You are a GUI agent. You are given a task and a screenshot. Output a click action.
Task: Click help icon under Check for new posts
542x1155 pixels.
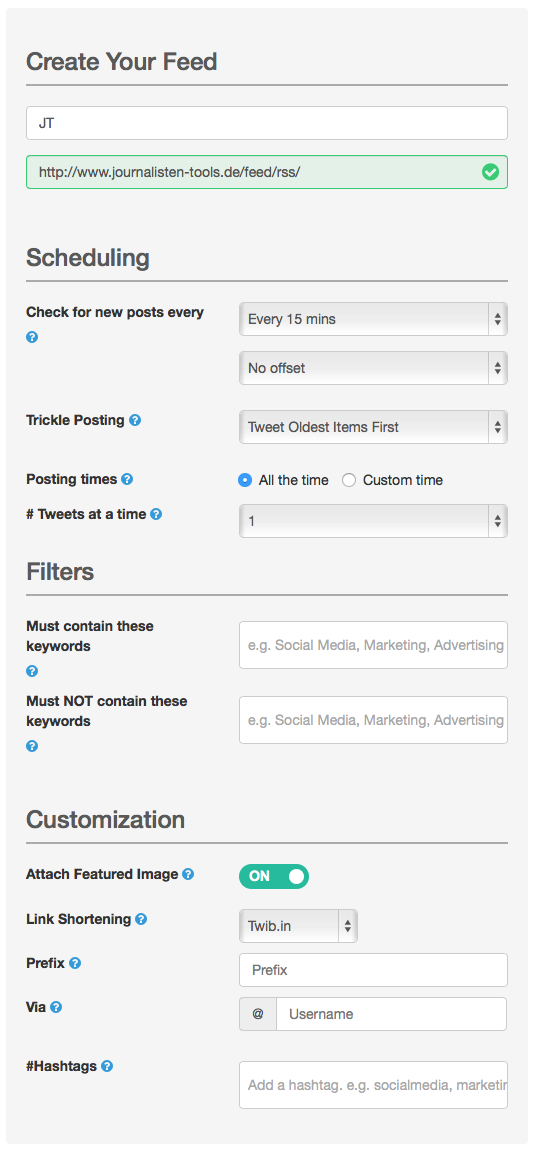click(x=32, y=337)
